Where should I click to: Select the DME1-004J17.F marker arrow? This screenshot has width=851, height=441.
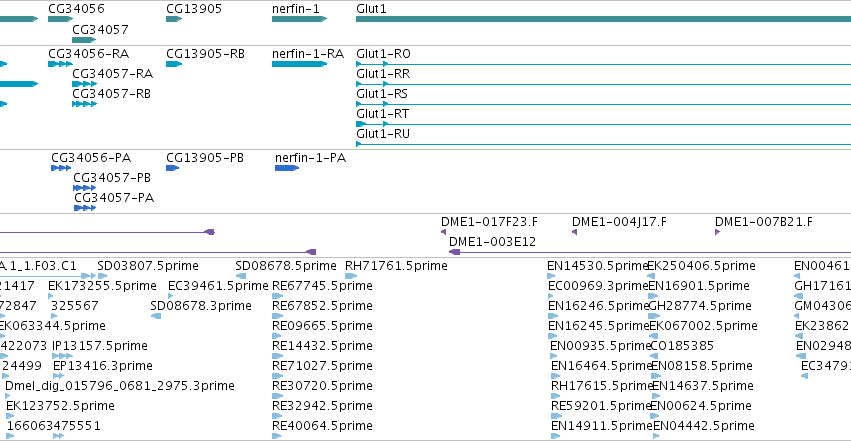[x=575, y=232]
